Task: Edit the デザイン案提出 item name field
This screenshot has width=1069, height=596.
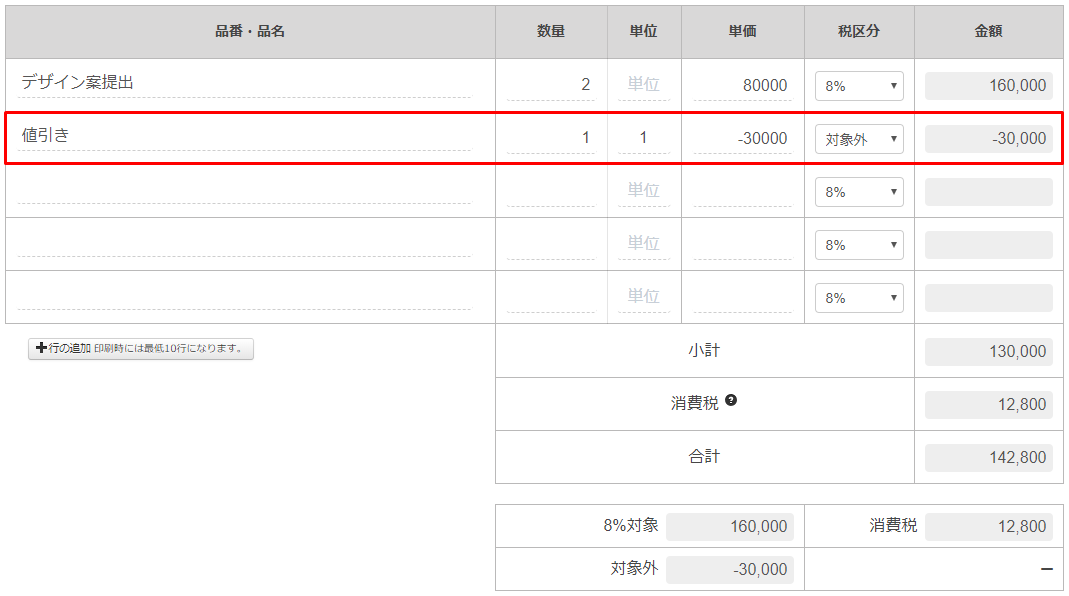Action: tap(244, 84)
